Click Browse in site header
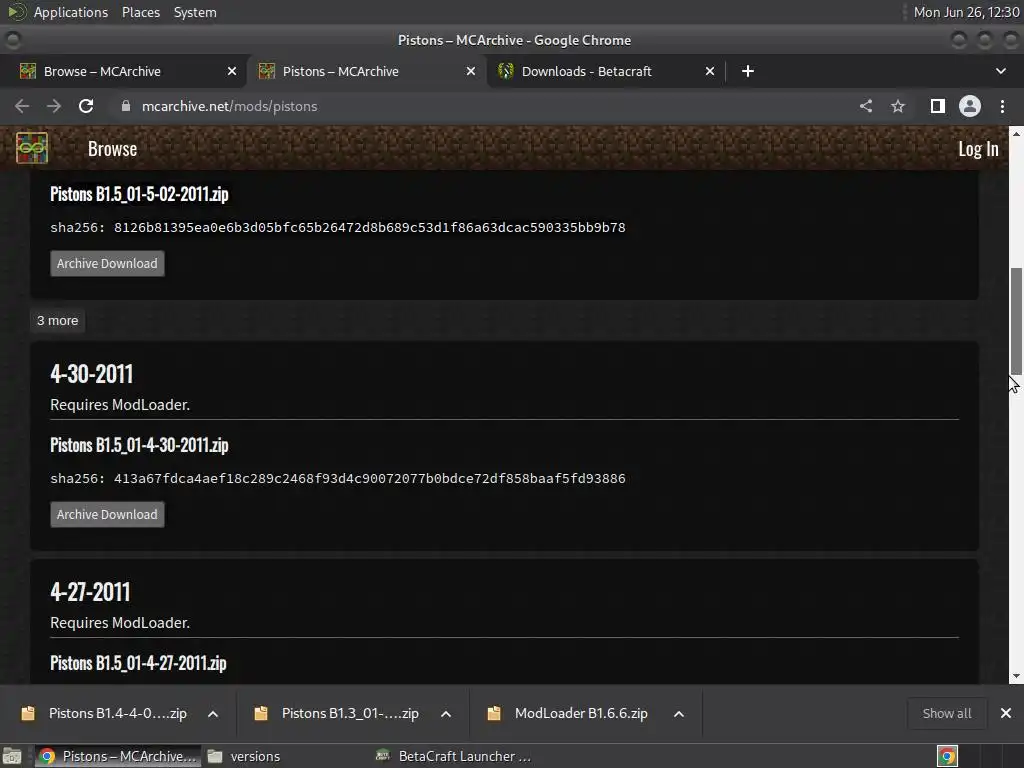This screenshot has width=1024, height=768. point(112,149)
